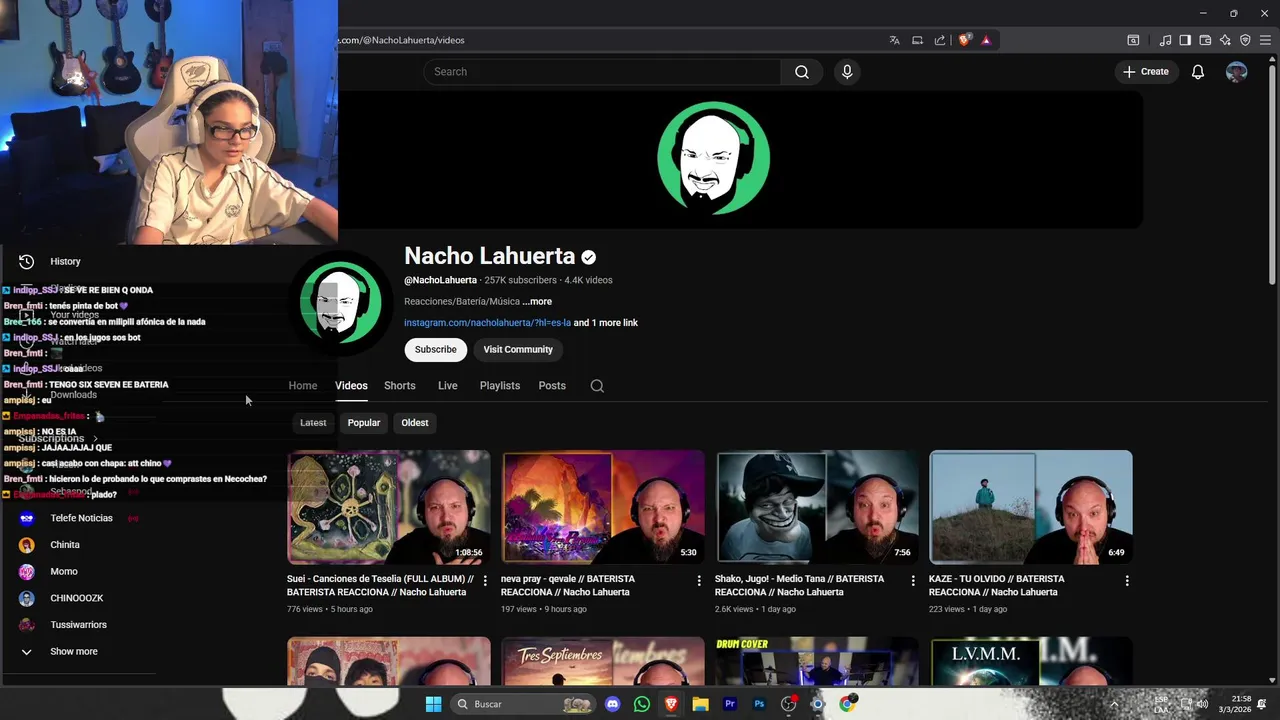Open the browser hamburger menu
The width and height of the screenshot is (1280, 720).
click(x=1265, y=40)
